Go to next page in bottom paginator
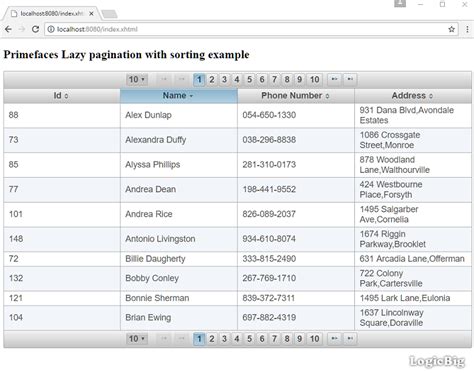Image resolution: width=474 pixels, height=373 pixels. [334, 339]
